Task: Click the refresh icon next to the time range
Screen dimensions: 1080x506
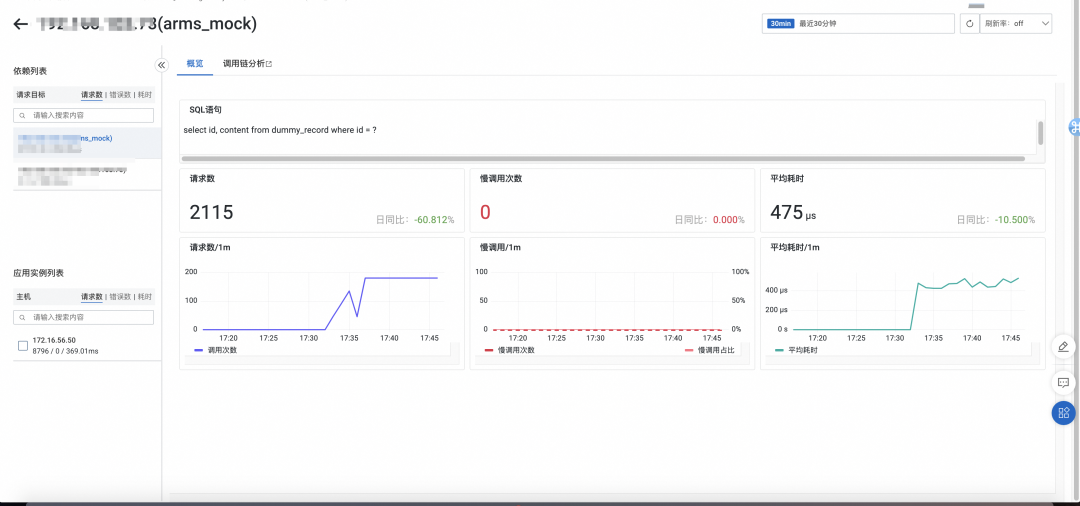Action: pos(969,23)
